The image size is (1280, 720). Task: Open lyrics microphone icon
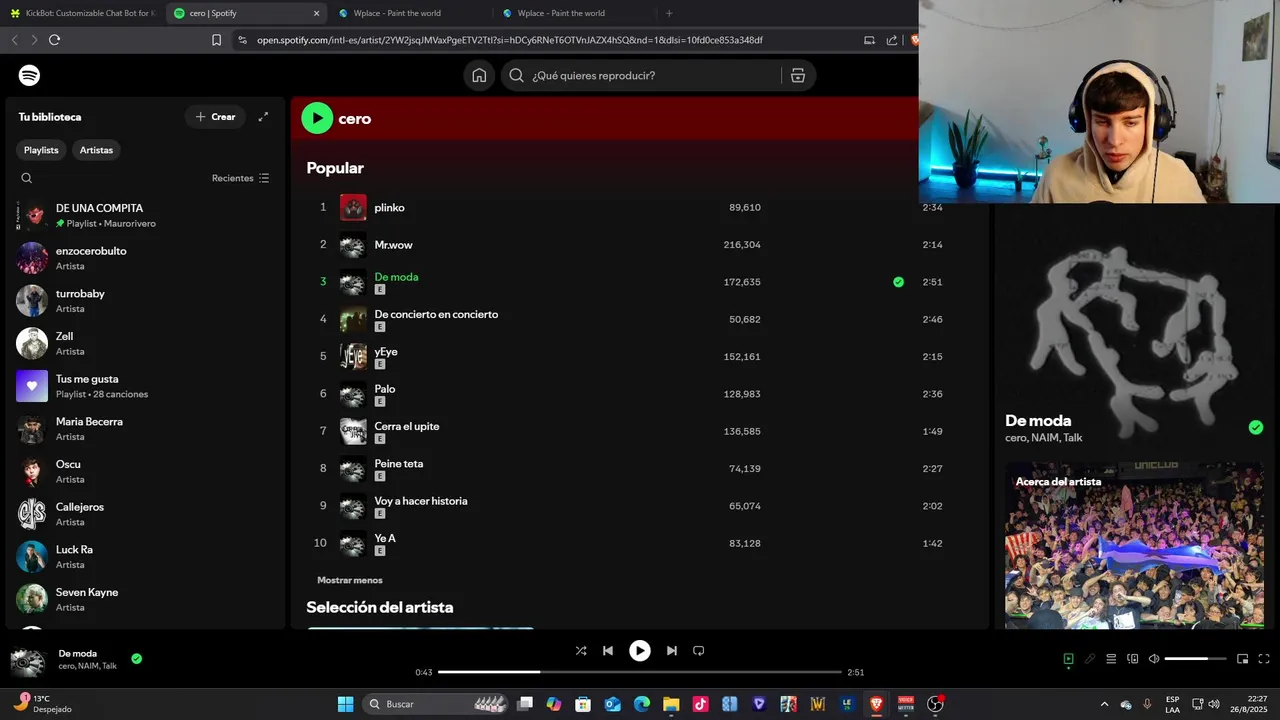[1090, 659]
